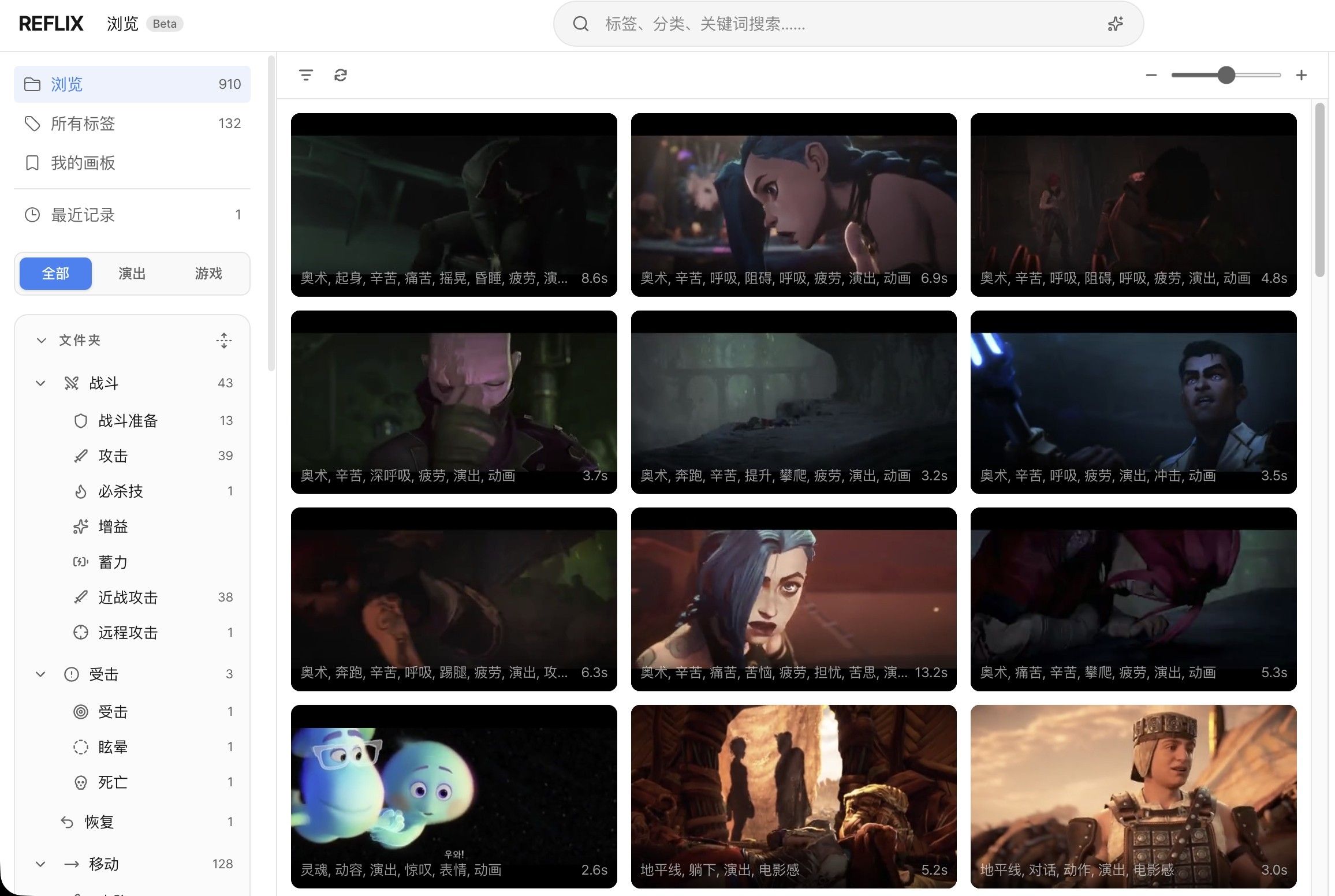Click the minus zoom-out icon
Image resolution: width=1335 pixels, height=896 pixels.
(1151, 75)
